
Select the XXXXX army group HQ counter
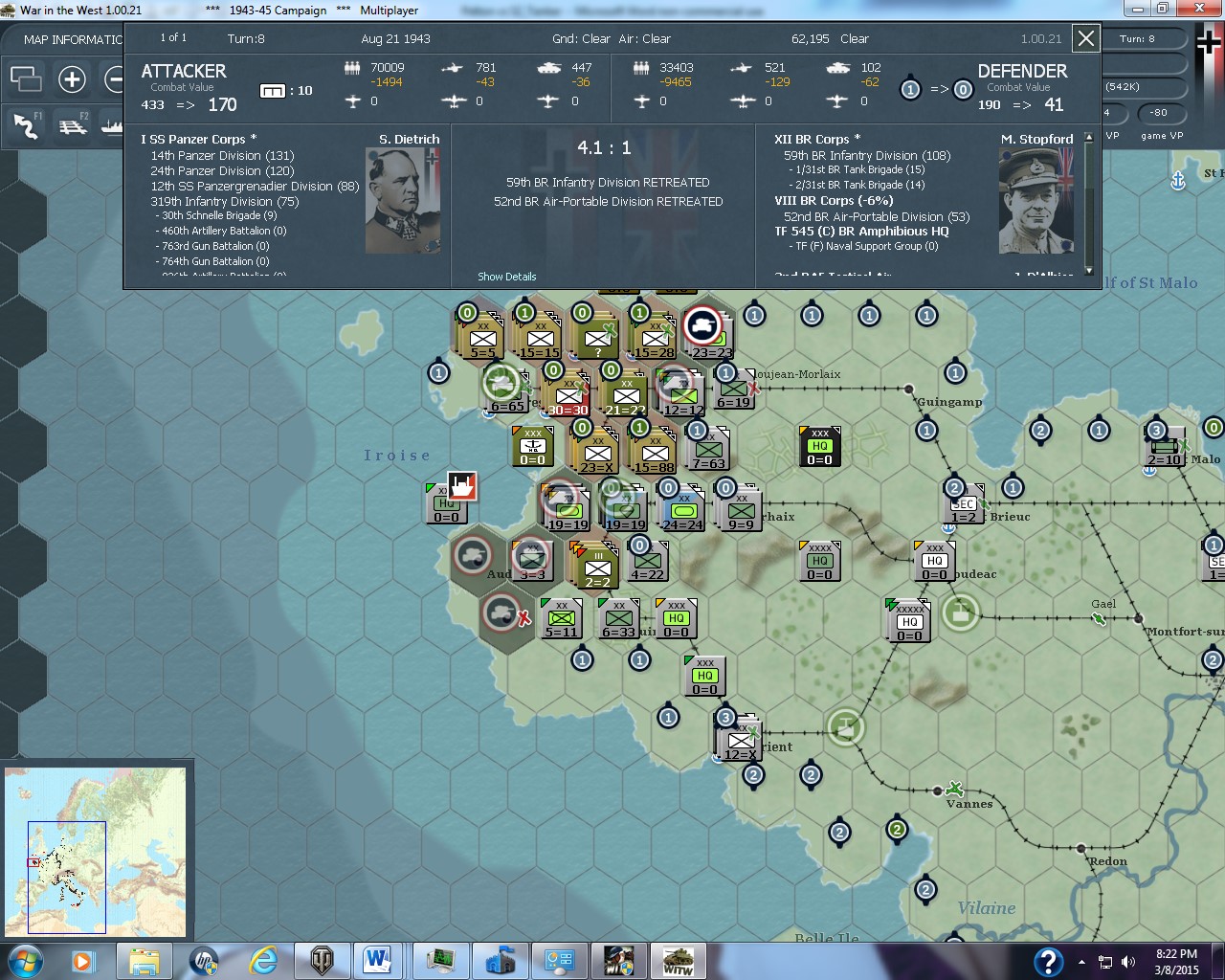click(x=908, y=621)
